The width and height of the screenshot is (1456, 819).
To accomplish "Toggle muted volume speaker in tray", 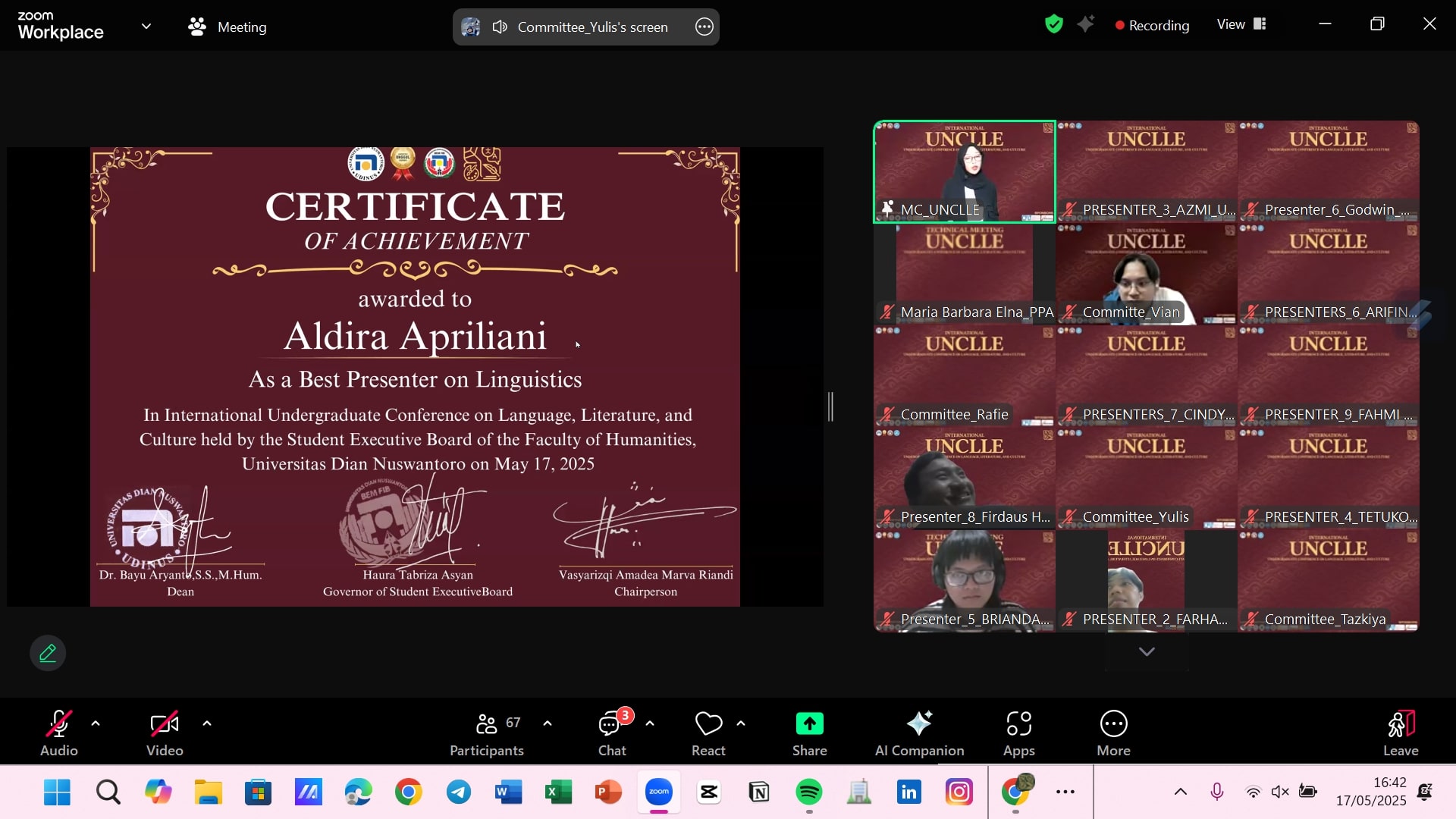I will coord(1280,792).
